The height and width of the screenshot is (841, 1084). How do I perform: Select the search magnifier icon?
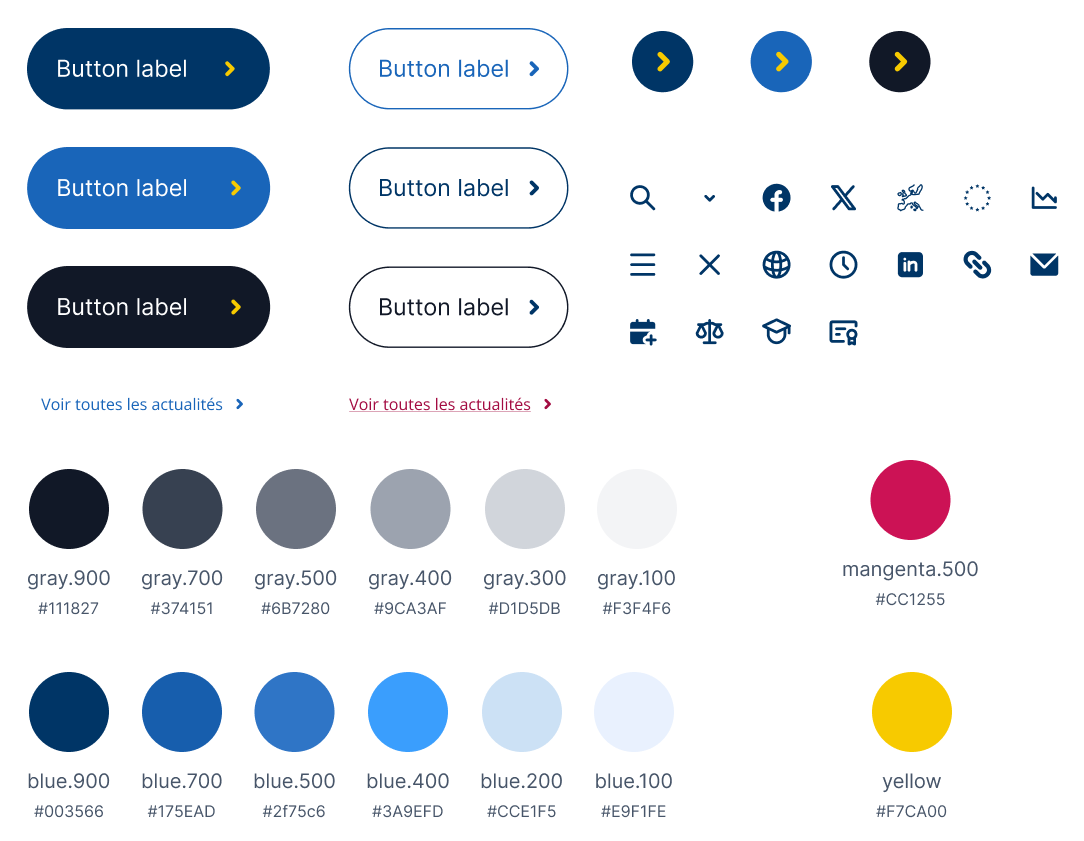click(x=642, y=198)
